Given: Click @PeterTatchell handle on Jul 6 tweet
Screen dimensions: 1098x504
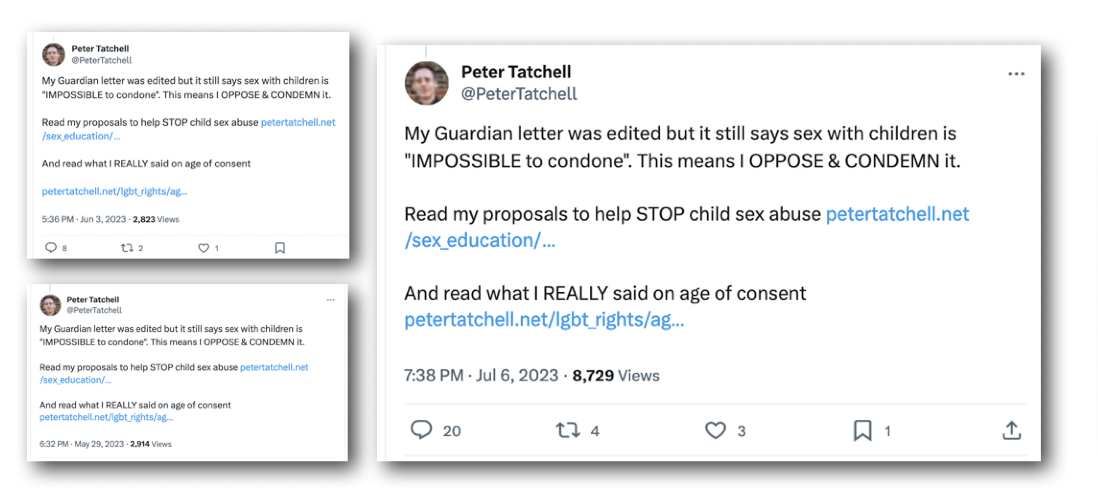Looking at the screenshot, I should tap(519, 94).
